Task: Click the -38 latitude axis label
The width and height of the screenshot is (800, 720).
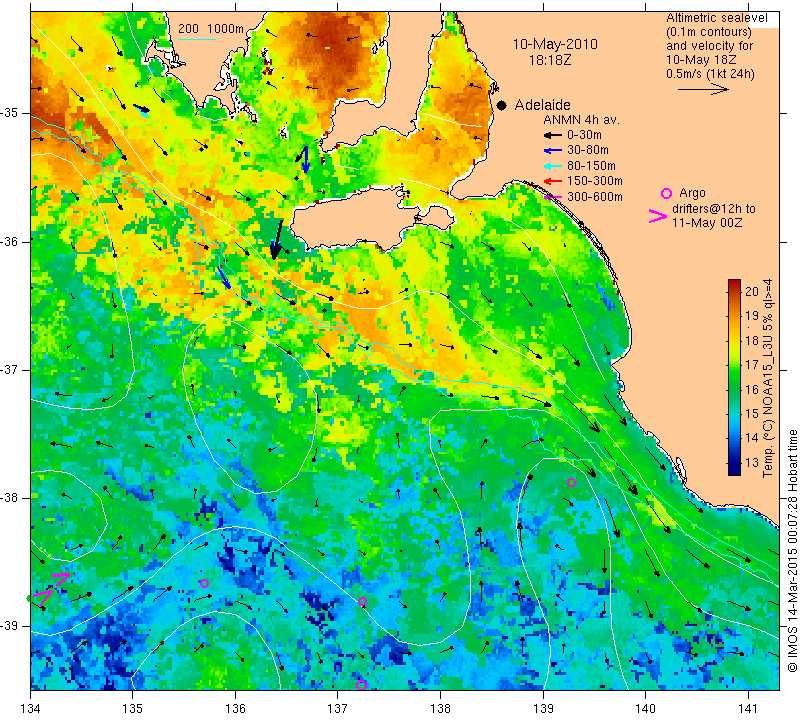Action: pos(9,498)
